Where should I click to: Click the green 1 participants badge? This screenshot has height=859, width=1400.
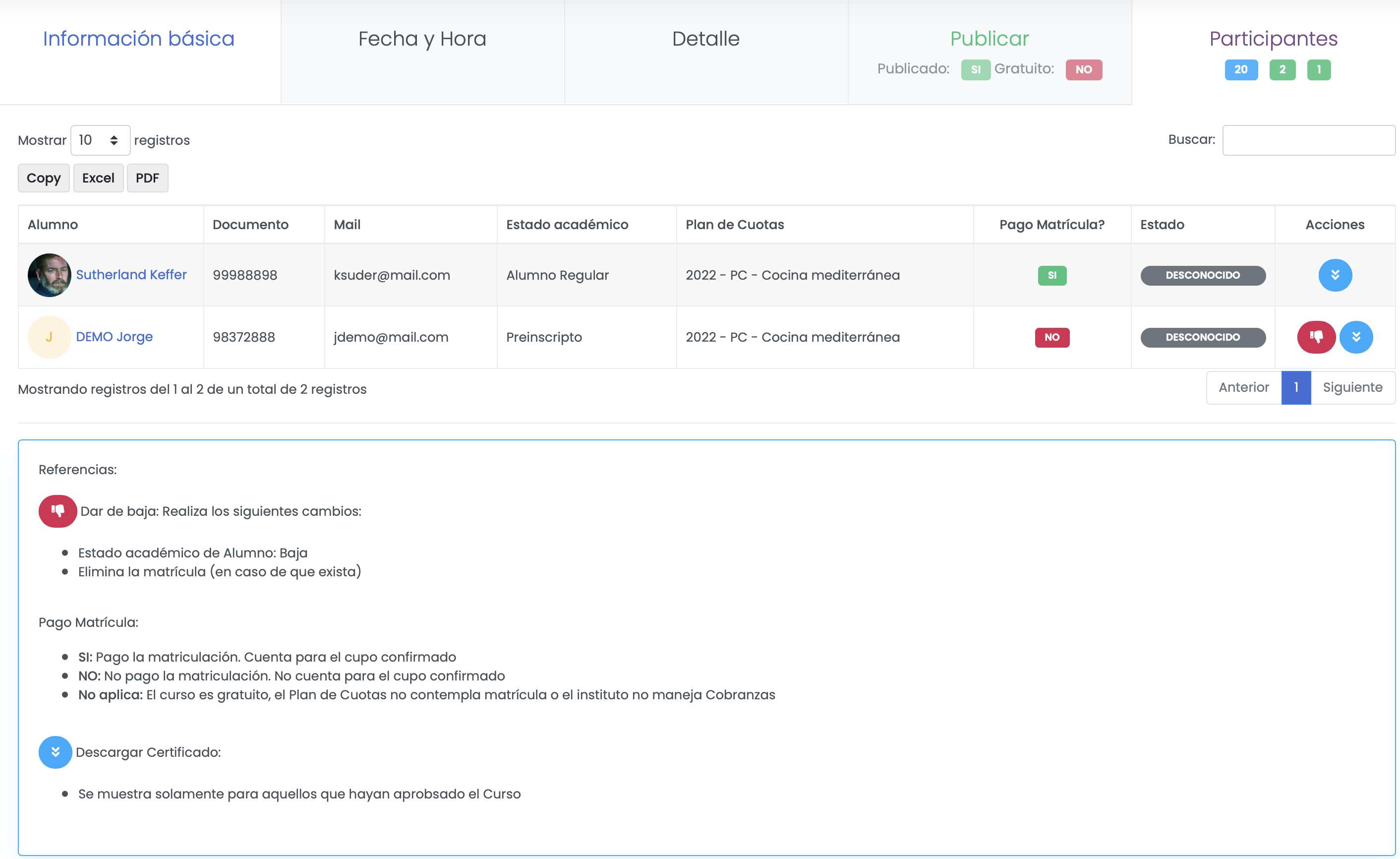coord(1318,70)
